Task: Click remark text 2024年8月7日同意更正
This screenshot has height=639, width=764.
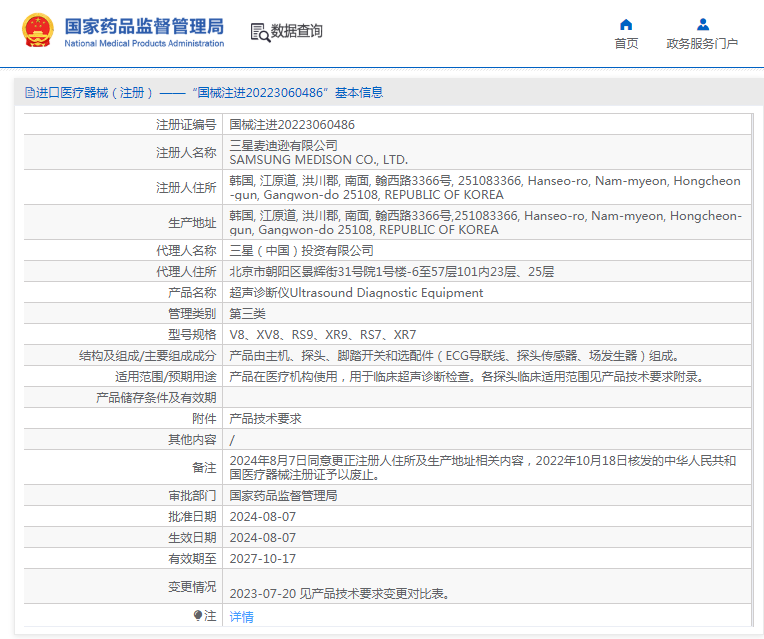Action: [x=482, y=467]
